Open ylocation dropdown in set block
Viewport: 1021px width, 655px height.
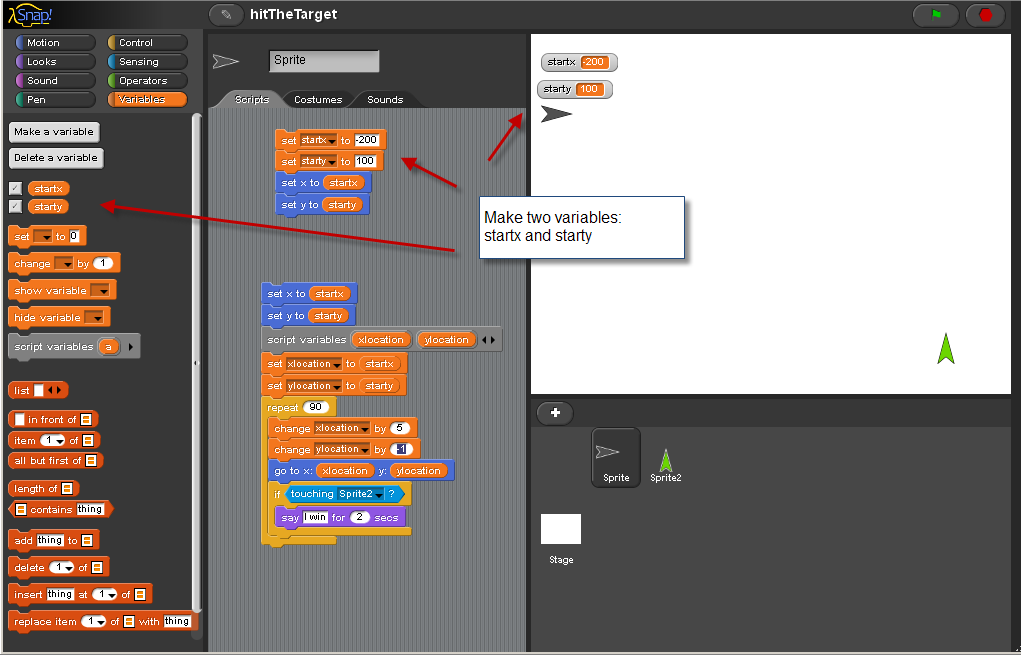point(337,387)
